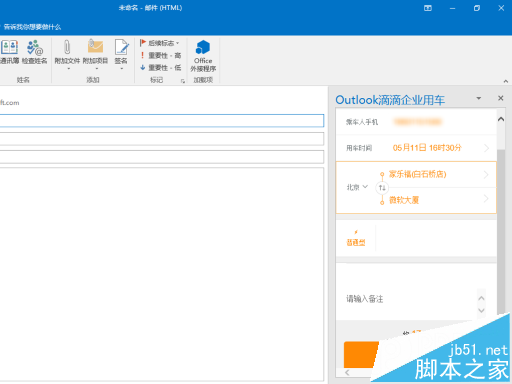Close the Outlook滴滴企业用车 pane

[x=500, y=98]
